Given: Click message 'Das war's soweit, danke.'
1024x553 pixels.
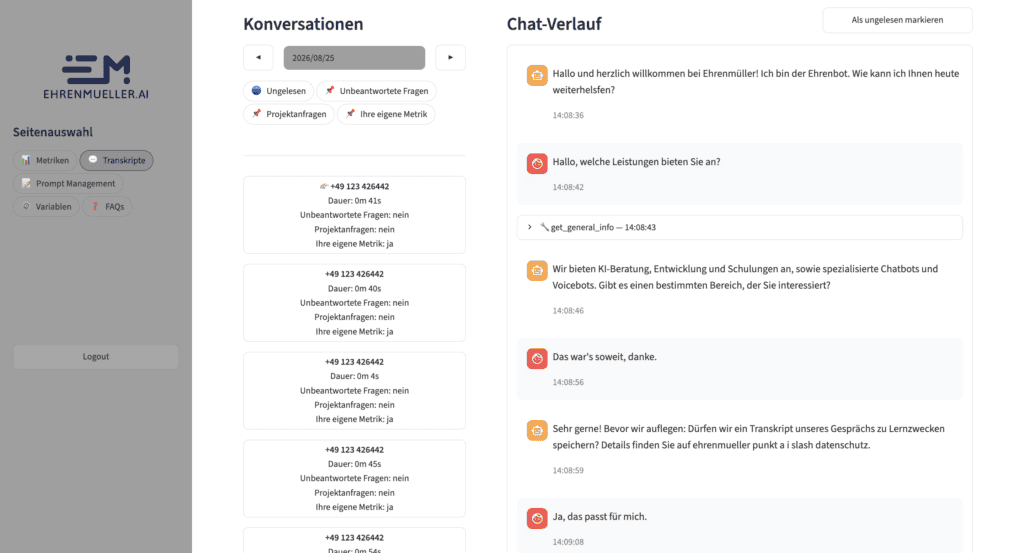Looking at the screenshot, I should coord(605,356).
